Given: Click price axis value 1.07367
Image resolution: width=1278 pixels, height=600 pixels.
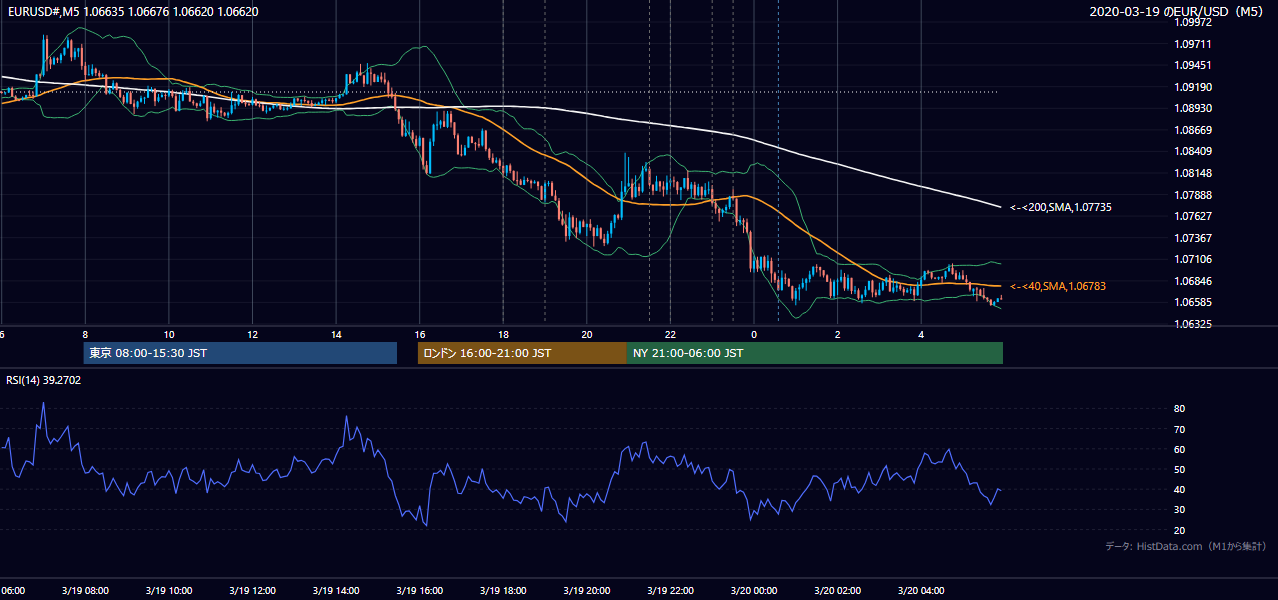Looking at the screenshot, I should pos(1194,238).
